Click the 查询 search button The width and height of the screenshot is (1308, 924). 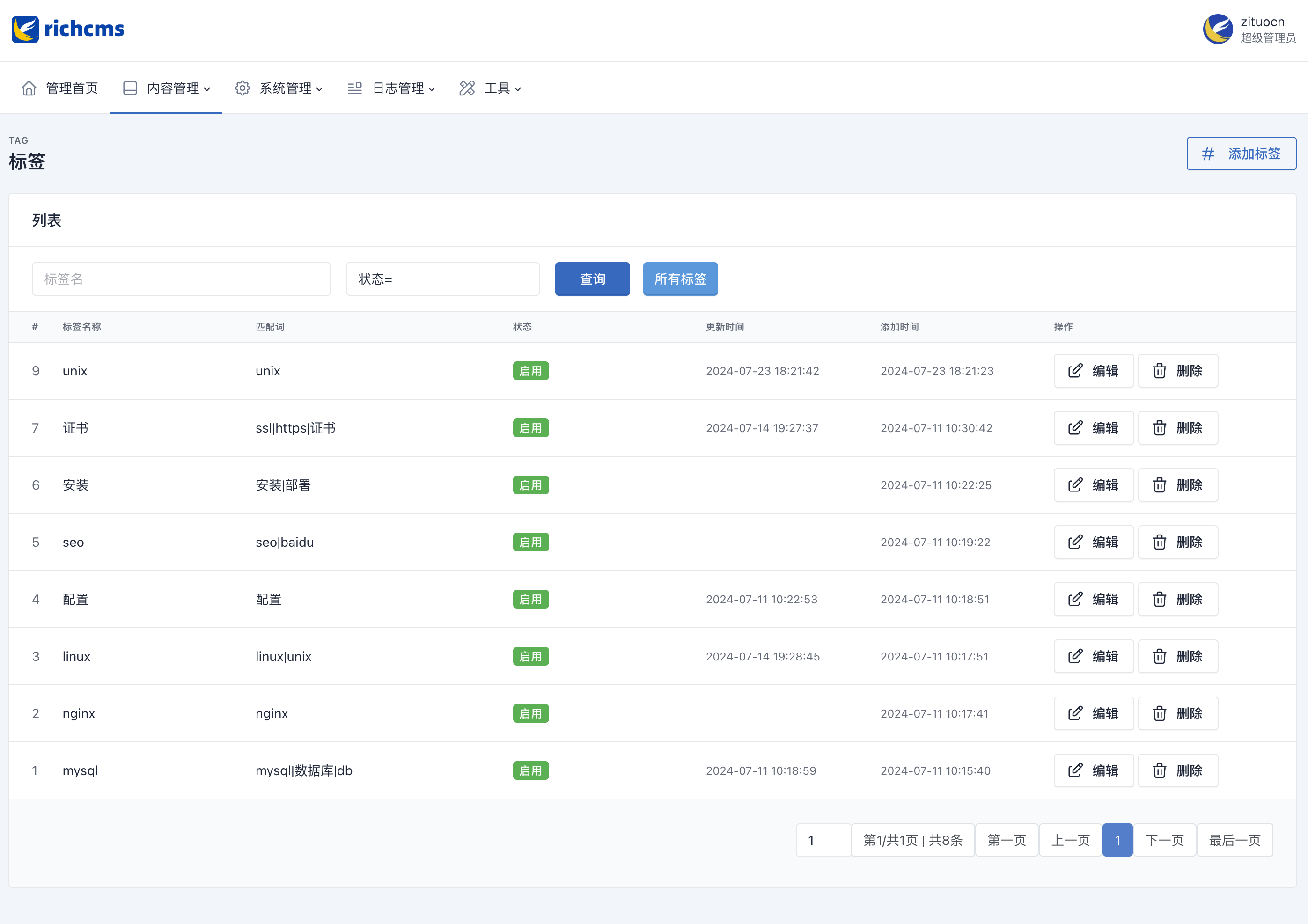pos(593,279)
